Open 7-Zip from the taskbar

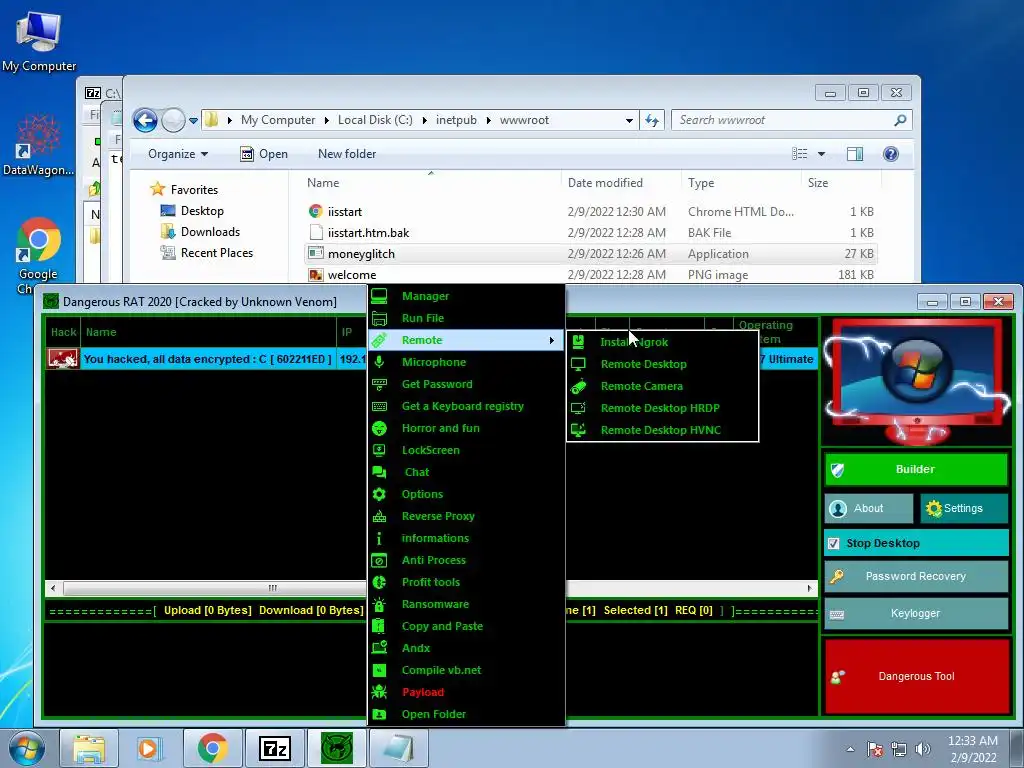point(274,748)
